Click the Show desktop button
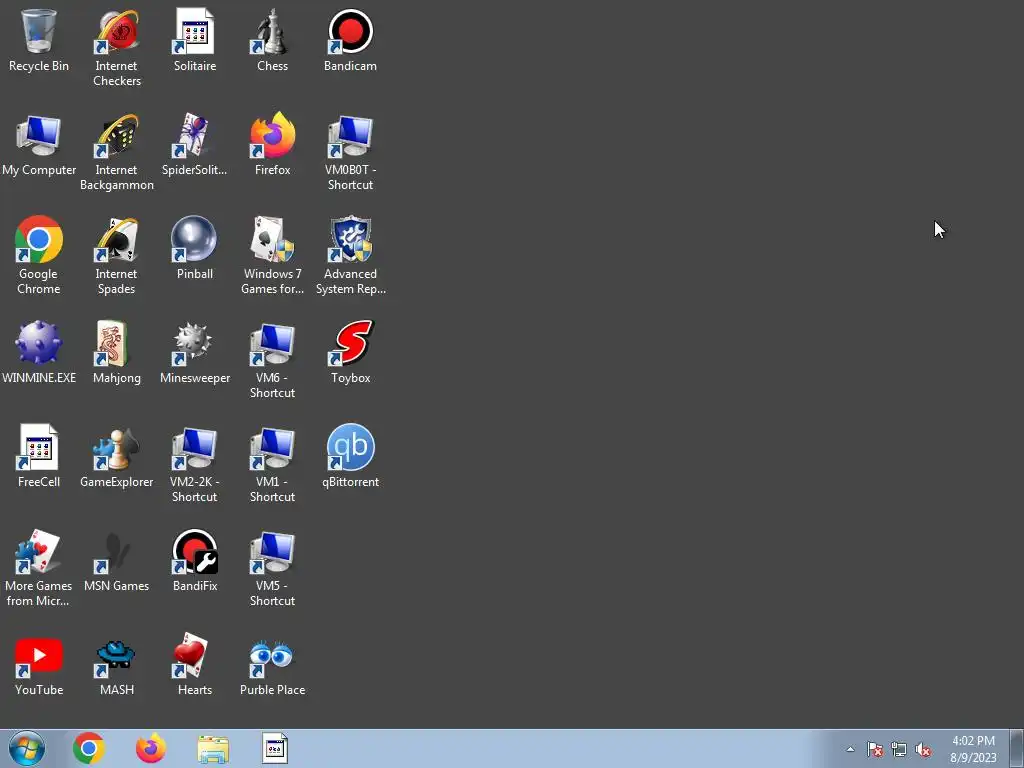 click(x=1017, y=749)
